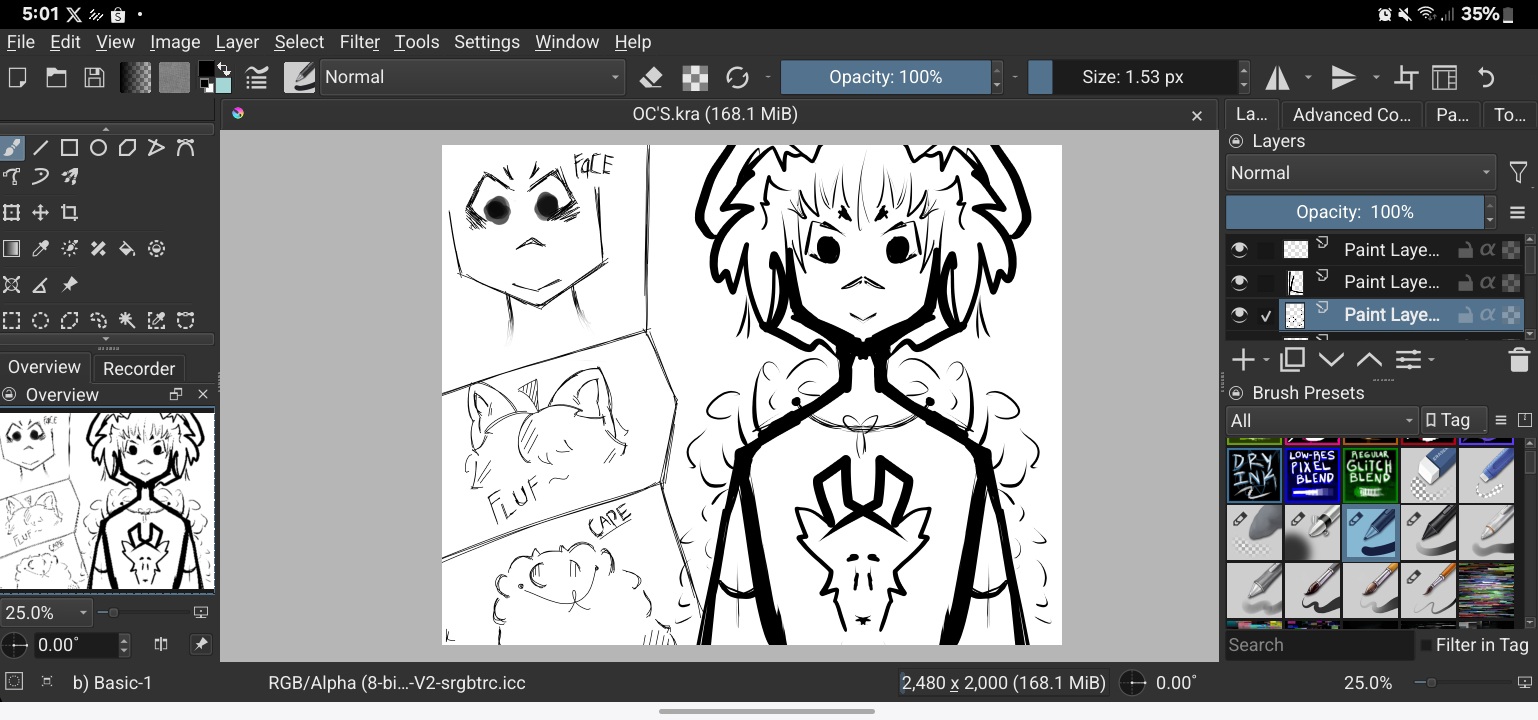Image resolution: width=1538 pixels, height=720 pixels.
Task: Expand the add layer dropdown arrow
Action: coord(1266,359)
